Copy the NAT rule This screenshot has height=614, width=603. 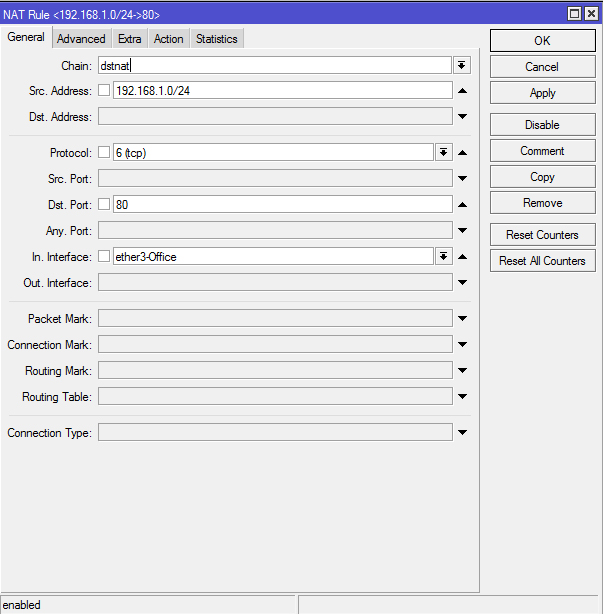click(542, 177)
